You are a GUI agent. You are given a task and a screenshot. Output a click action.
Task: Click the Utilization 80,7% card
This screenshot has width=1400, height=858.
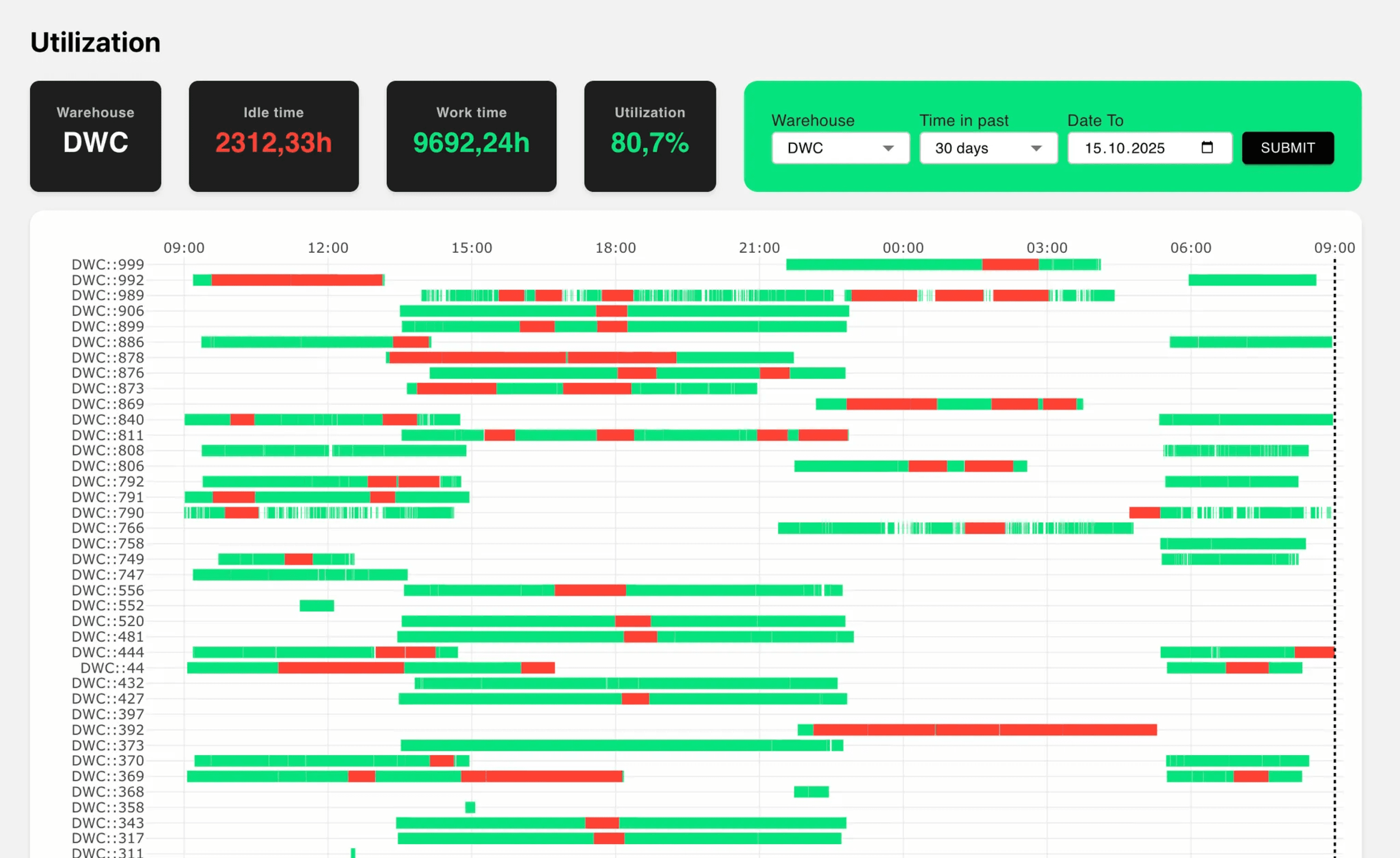coord(649,136)
